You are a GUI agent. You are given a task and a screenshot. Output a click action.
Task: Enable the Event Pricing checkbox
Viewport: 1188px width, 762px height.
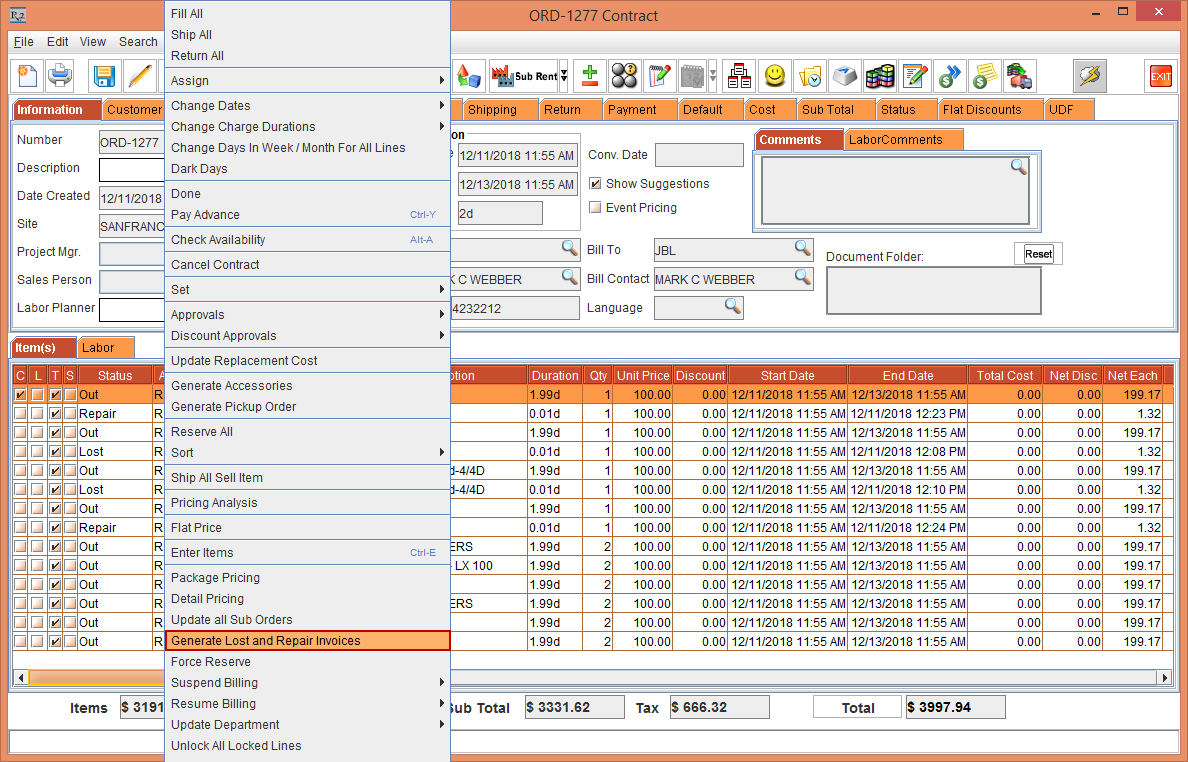click(x=596, y=208)
